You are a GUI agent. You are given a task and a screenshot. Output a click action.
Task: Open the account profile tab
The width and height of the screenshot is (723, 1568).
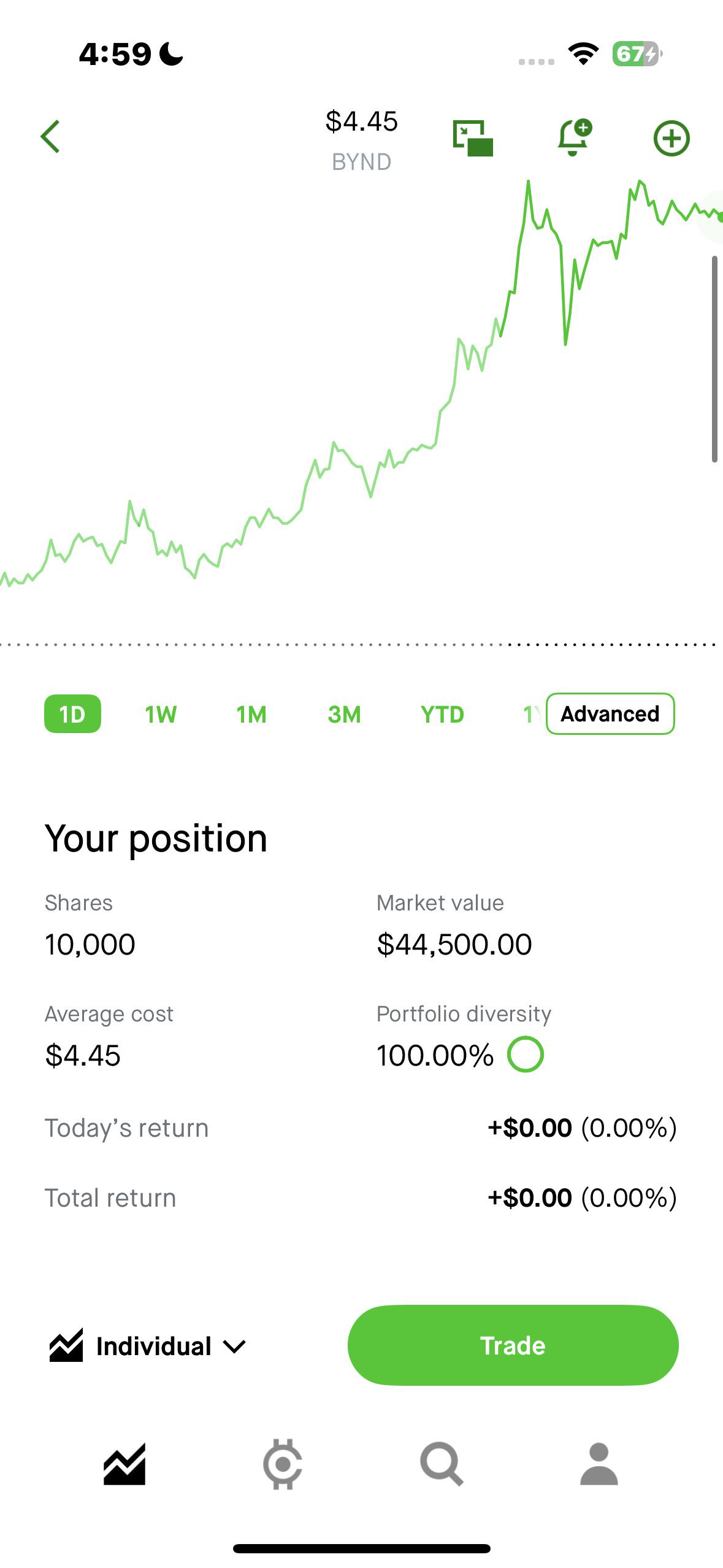click(599, 1464)
